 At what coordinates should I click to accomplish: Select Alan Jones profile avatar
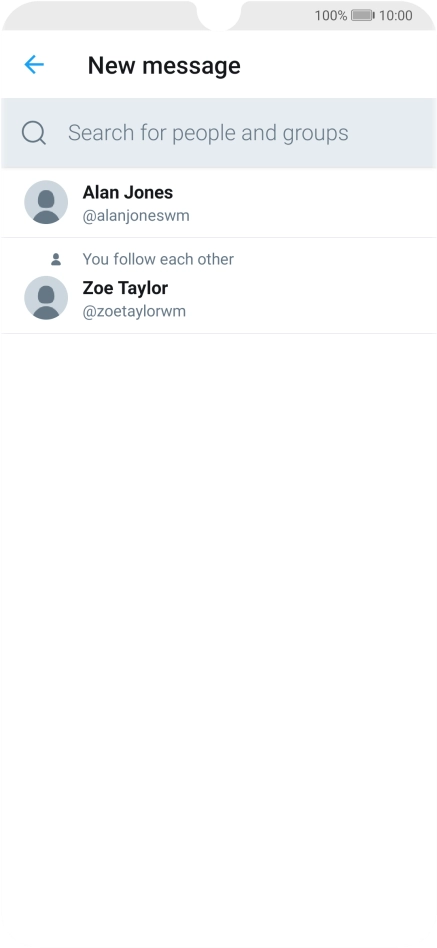46,202
